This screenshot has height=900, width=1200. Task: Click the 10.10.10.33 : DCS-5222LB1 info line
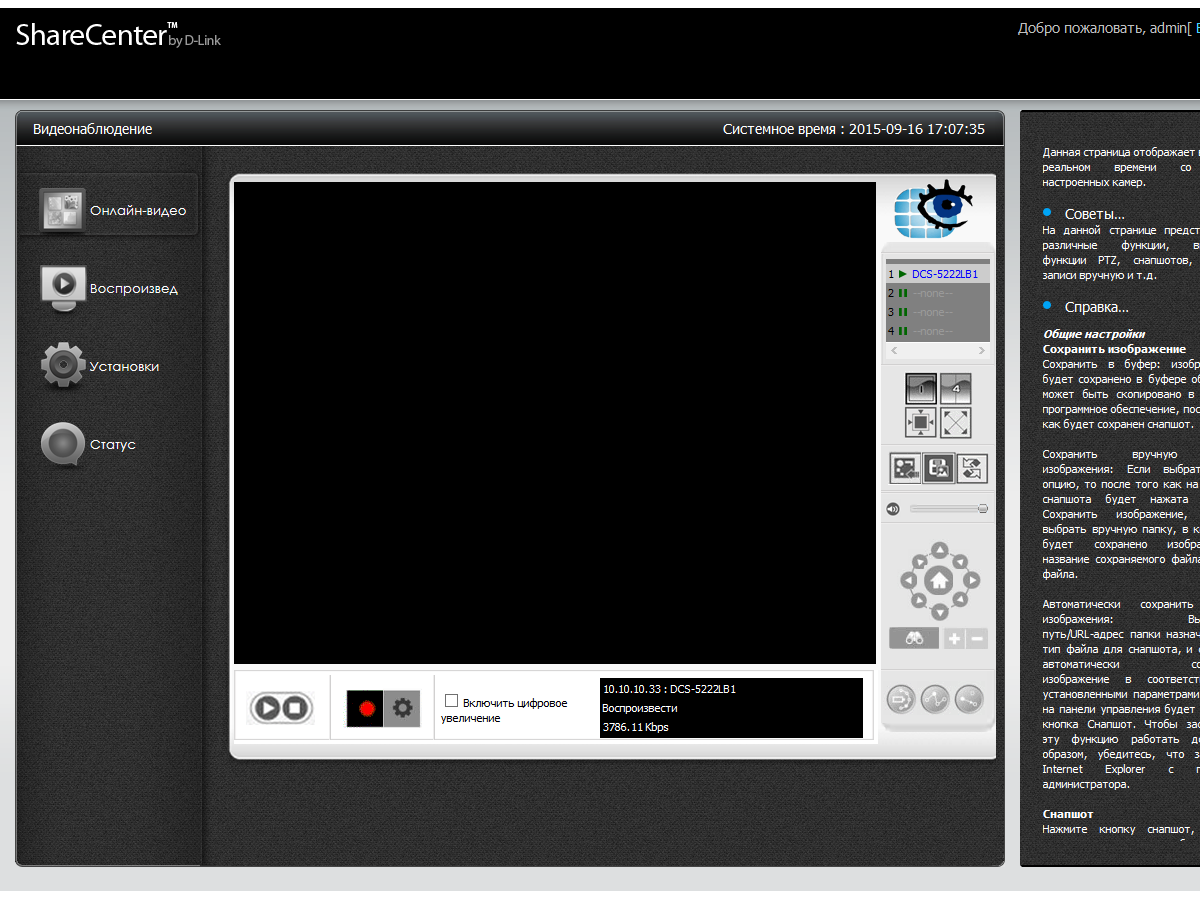669,689
